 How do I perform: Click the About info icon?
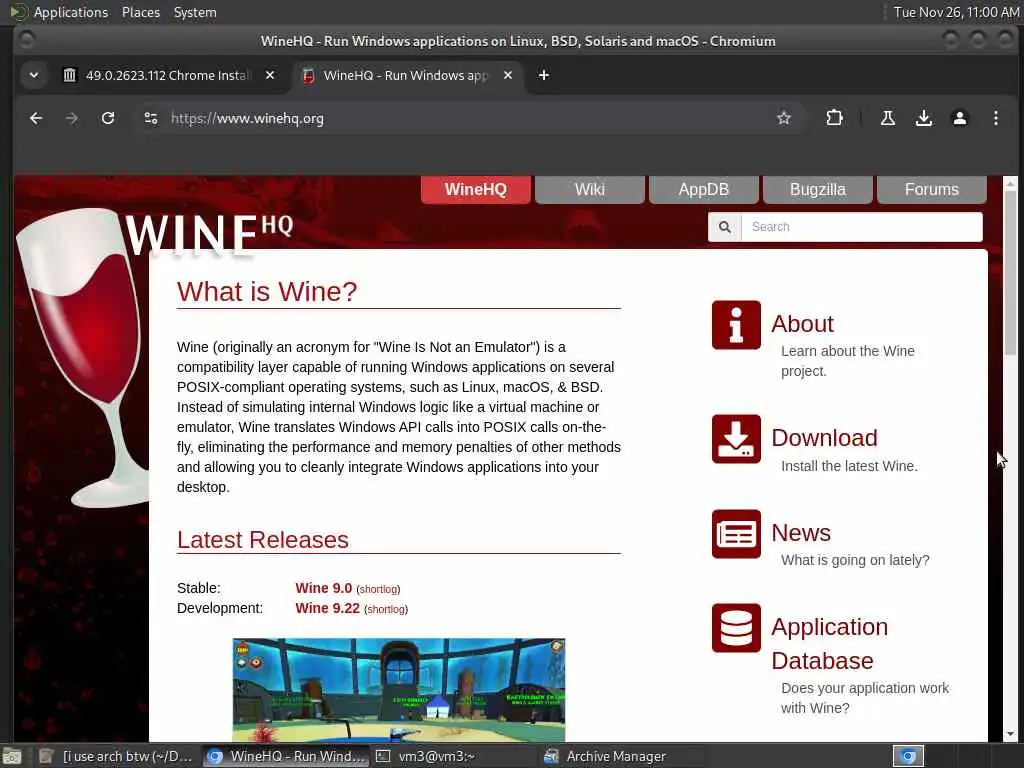point(736,325)
